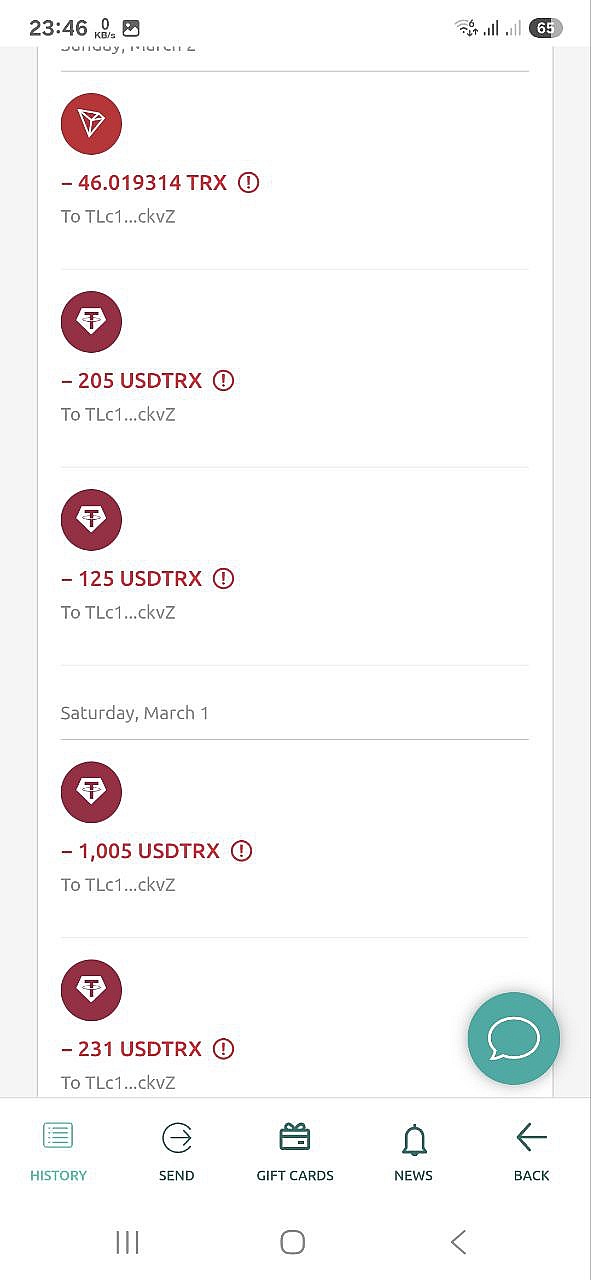Tap warning icon beside 125 USDTRX
Viewport: 591px width, 1280px height.
tap(224, 579)
